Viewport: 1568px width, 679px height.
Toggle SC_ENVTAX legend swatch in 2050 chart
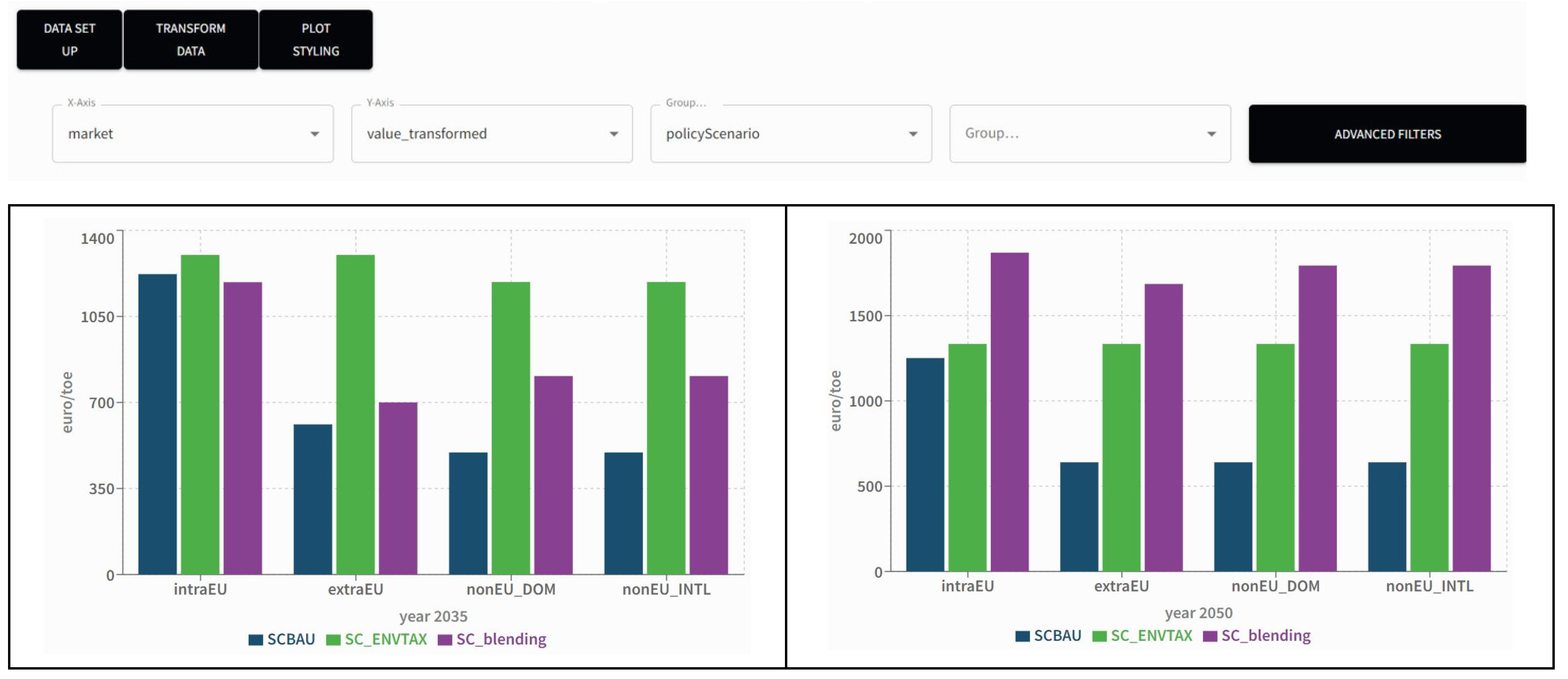[x=1099, y=636]
